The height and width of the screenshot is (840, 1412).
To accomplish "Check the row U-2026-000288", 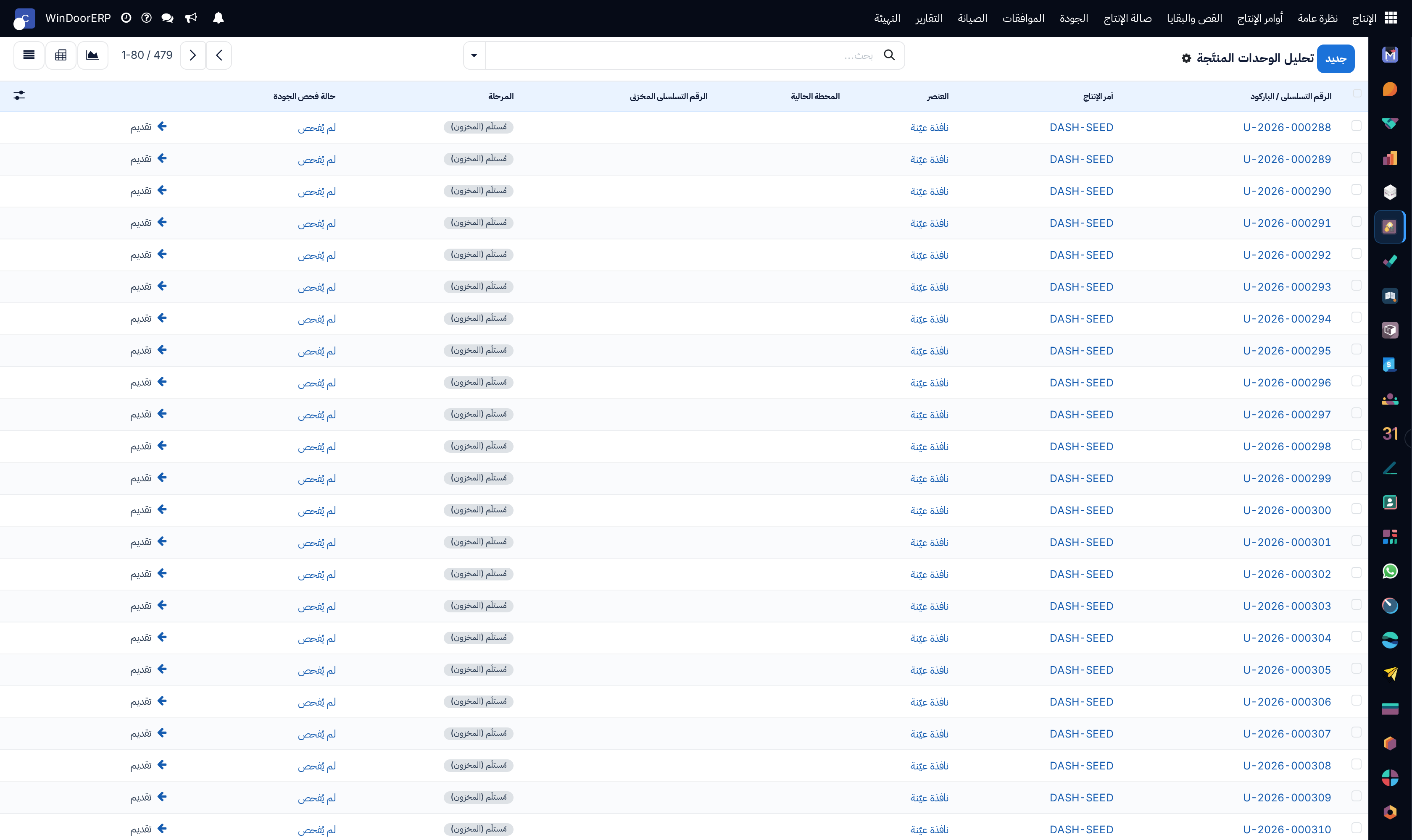I will [x=1357, y=126].
